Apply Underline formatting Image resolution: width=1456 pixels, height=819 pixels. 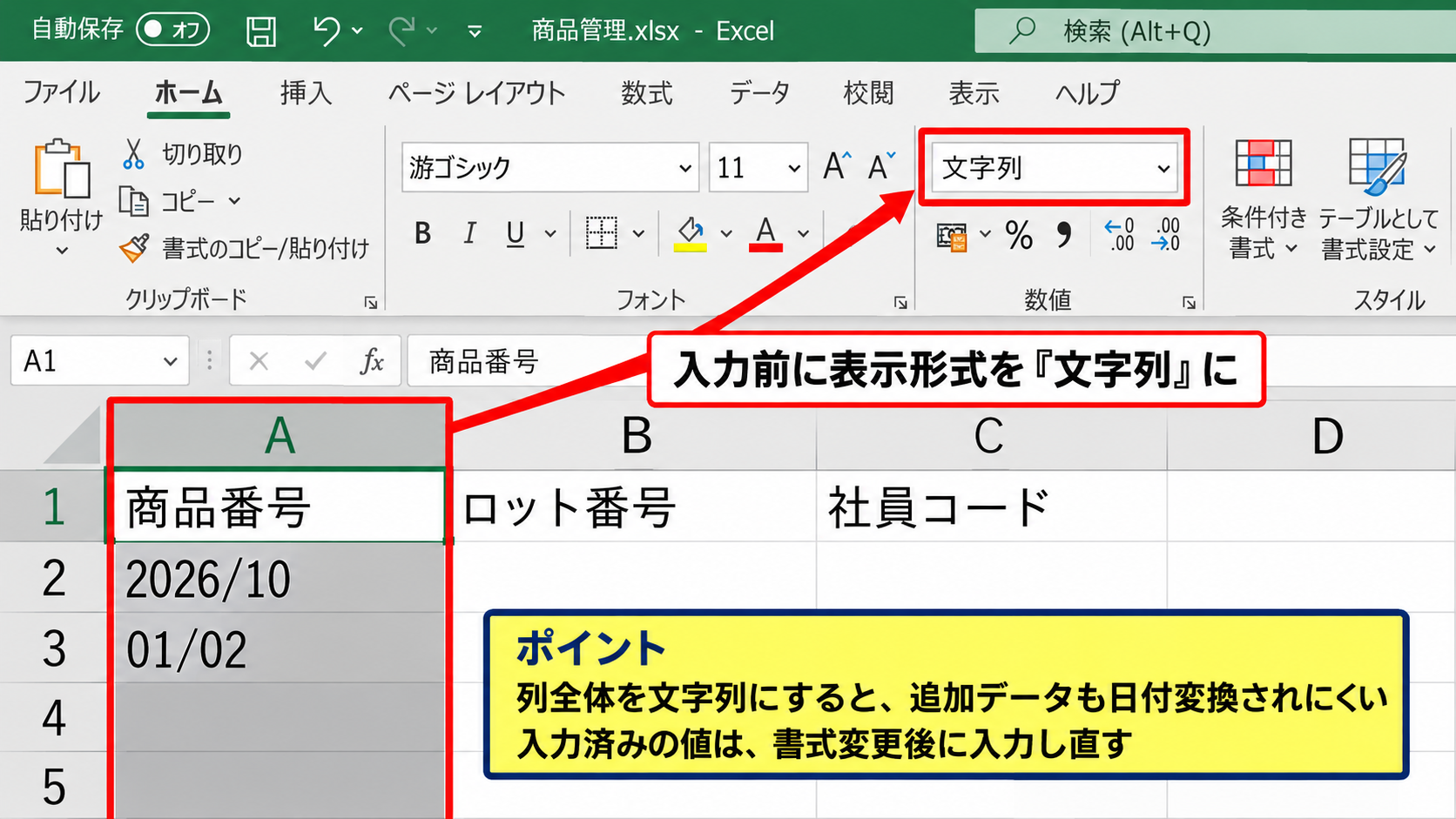pyautogui.click(x=516, y=233)
